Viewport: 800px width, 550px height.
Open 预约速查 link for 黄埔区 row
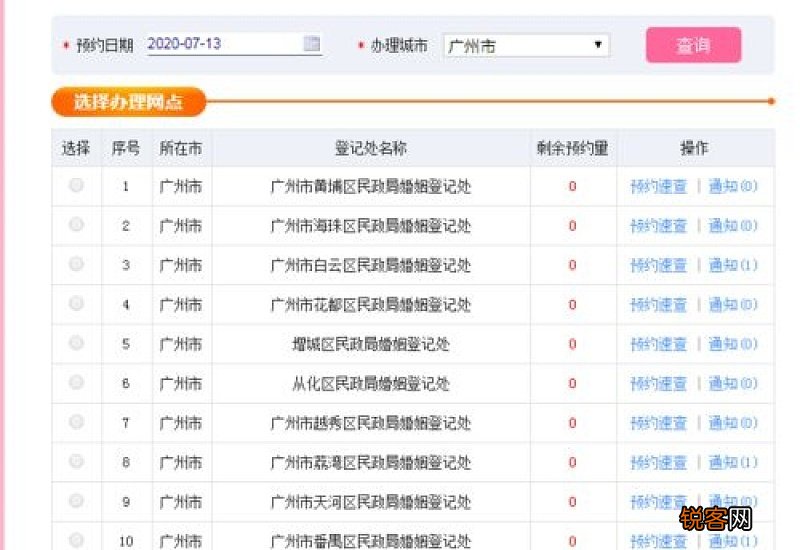click(659, 186)
